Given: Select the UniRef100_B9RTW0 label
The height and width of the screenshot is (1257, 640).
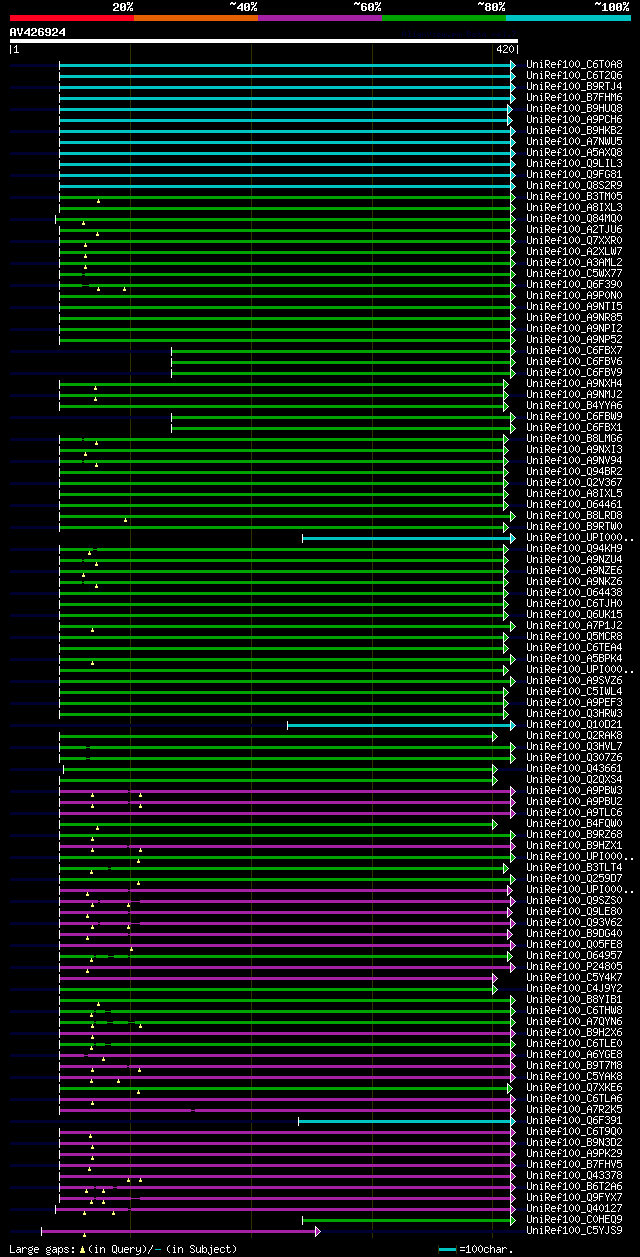Looking at the screenshot, I should click(574, 526).
